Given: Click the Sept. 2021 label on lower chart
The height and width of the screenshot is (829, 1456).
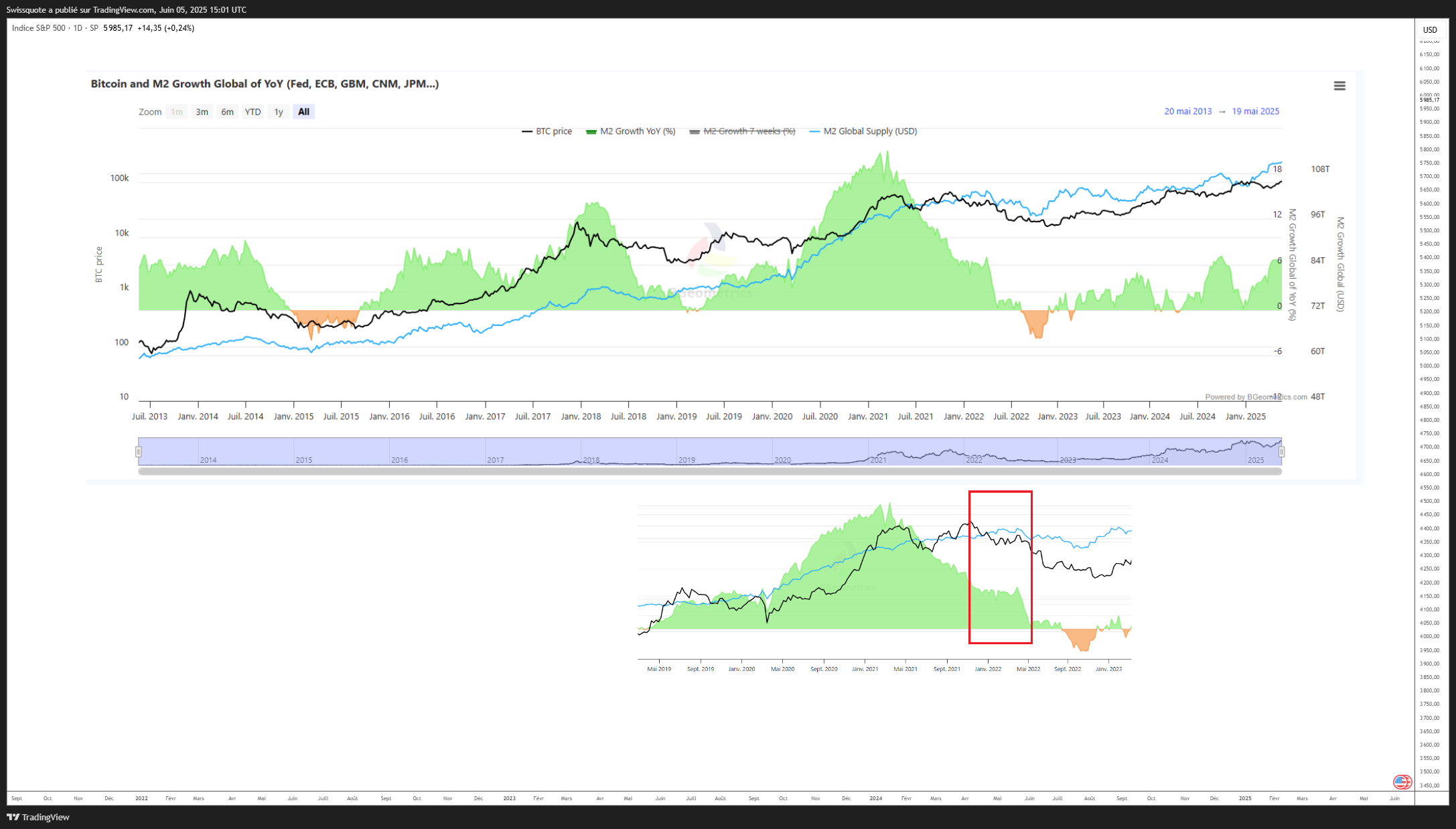Looking at the screenshot, I should 947,669.
